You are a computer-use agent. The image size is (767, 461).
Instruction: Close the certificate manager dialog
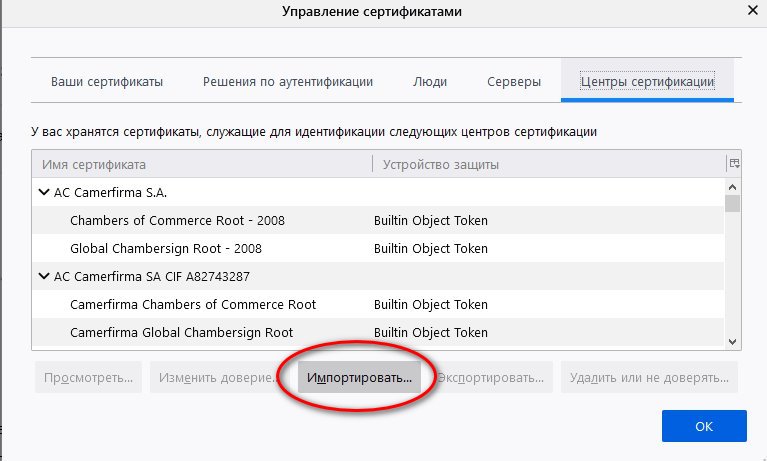pos(749,11)
